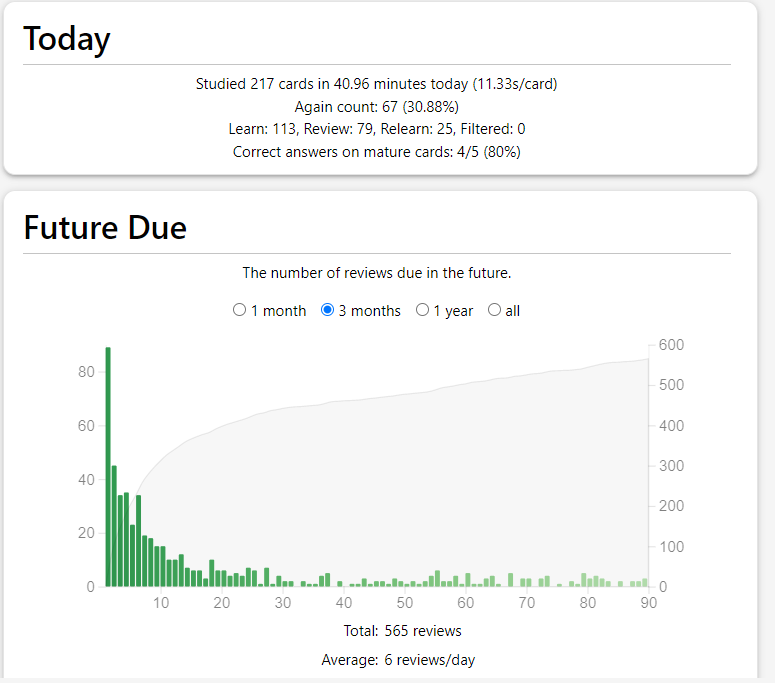
Task: Click the 50 label on x-axis
Action: [x=405, y=603]
